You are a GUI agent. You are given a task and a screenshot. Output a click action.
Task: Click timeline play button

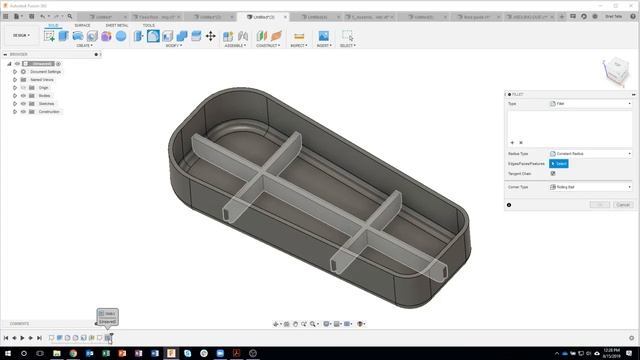tap(22, 338)
